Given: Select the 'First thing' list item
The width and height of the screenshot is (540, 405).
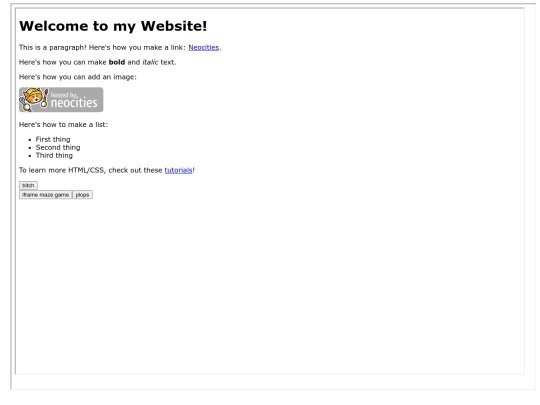Looking at the screenshot, I should [53, 139].
